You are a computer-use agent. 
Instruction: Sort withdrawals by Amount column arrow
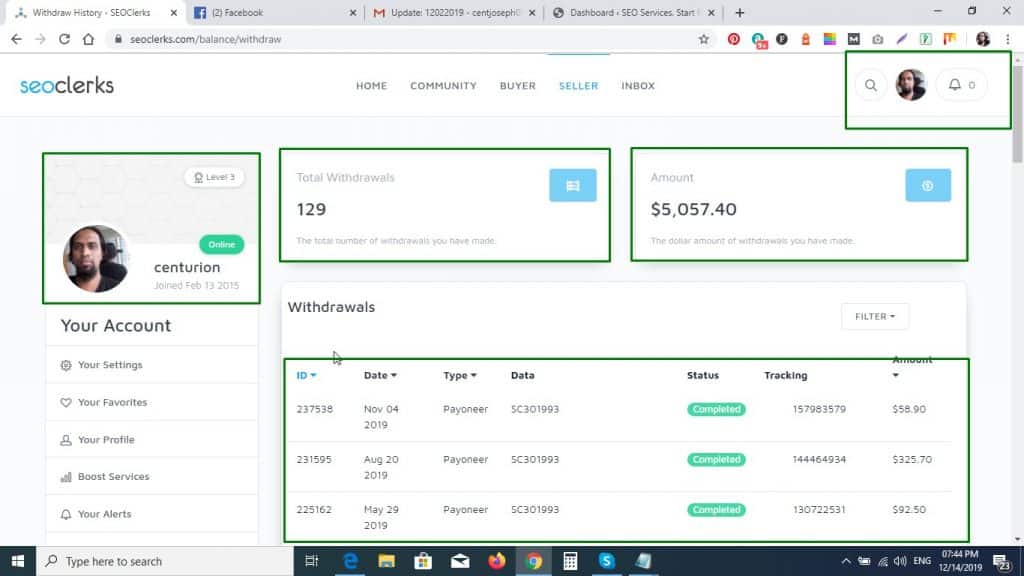[x=895, y=376]
